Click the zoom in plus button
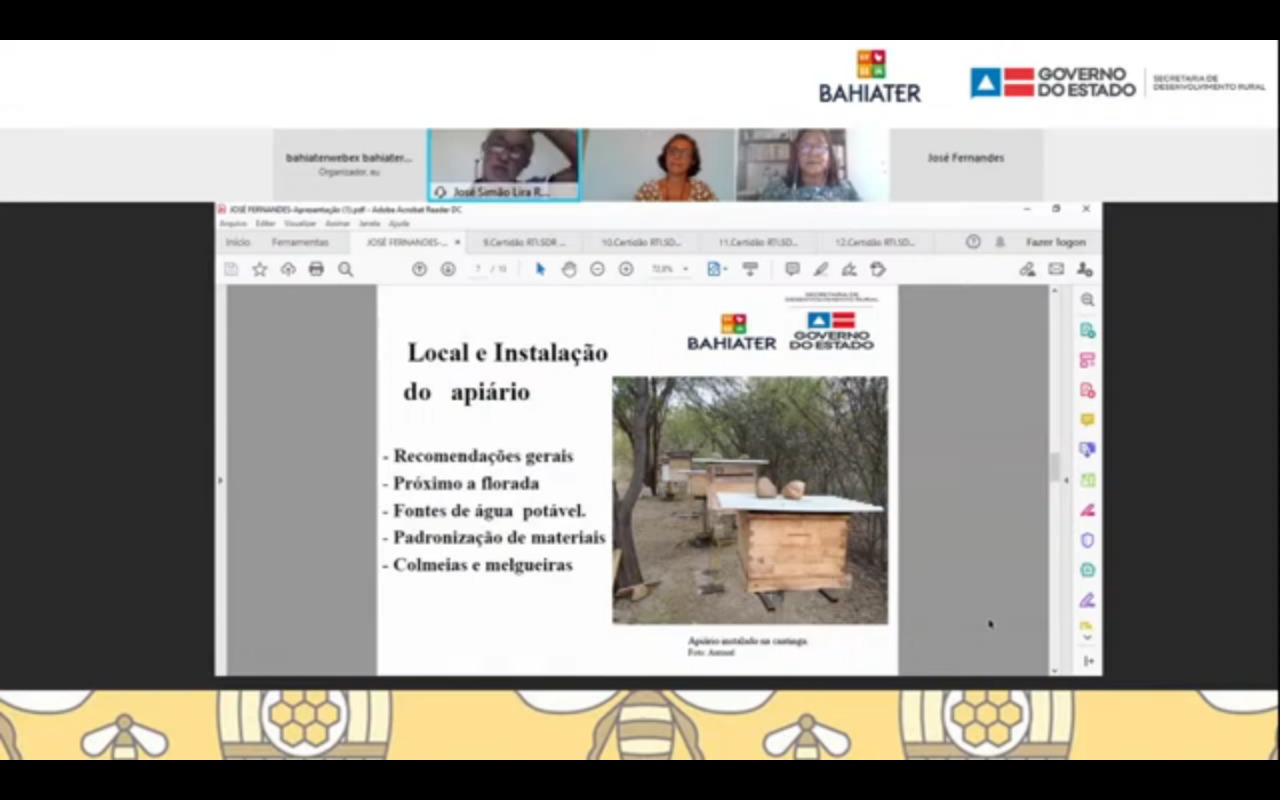 626,269
